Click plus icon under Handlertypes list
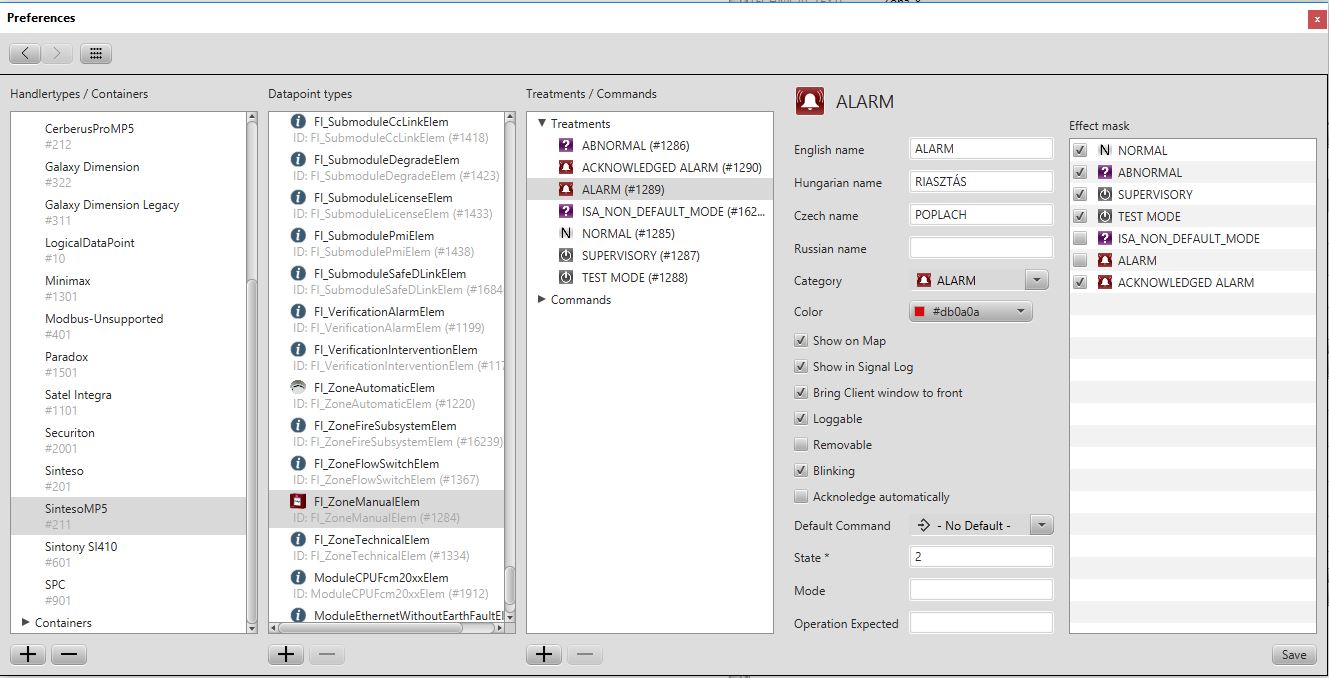Viewport: 1329px width, 678px height. coord(28,655)
